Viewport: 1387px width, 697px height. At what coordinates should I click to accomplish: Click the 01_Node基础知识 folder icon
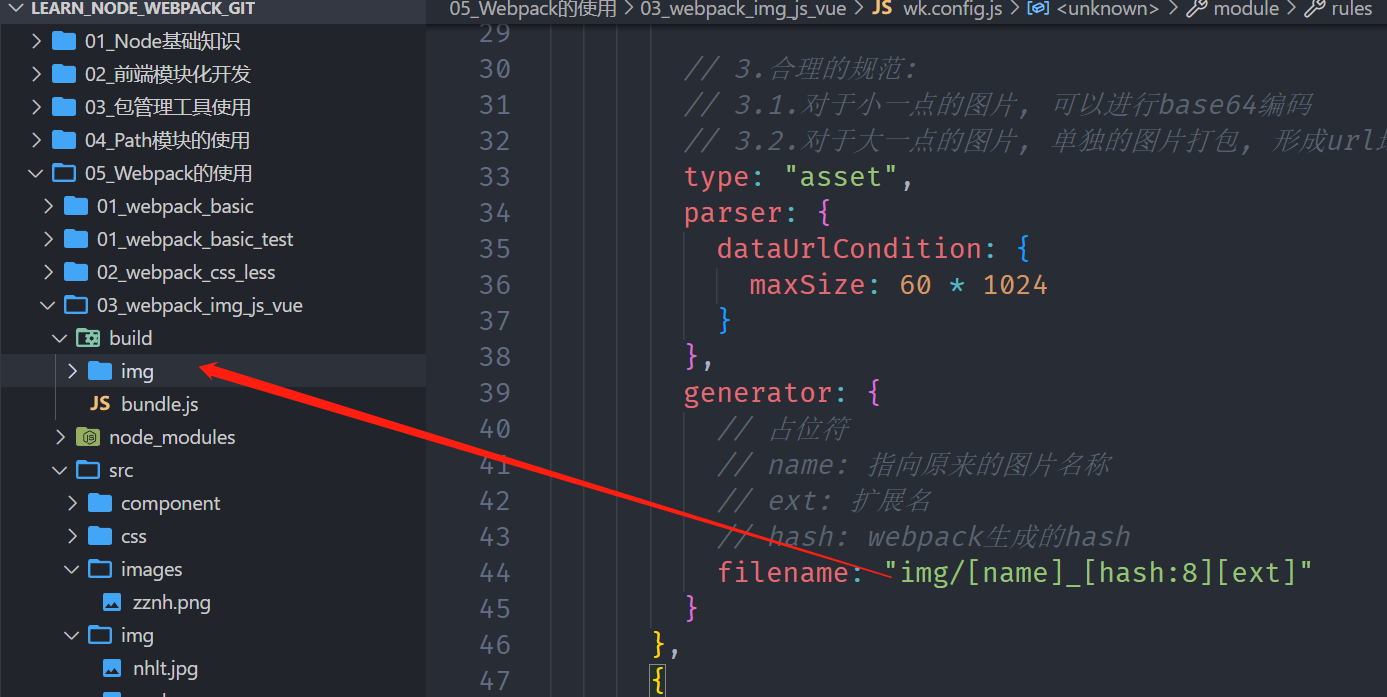click(x=64, y=41)
